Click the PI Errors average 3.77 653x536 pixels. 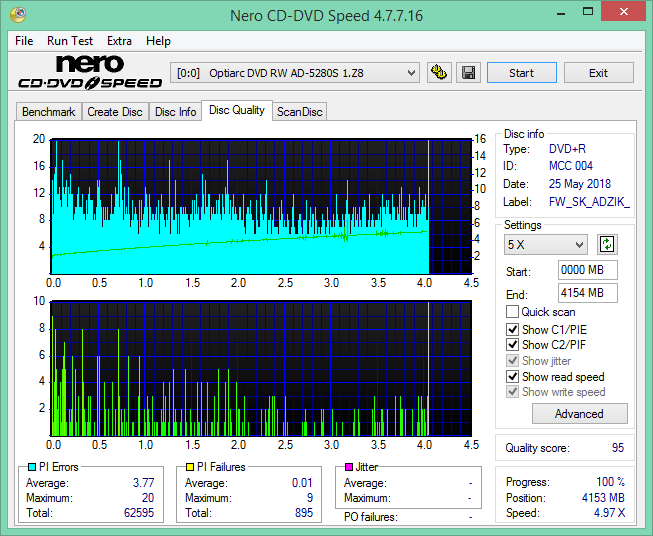pyautogui.click(x=144, y=483)
